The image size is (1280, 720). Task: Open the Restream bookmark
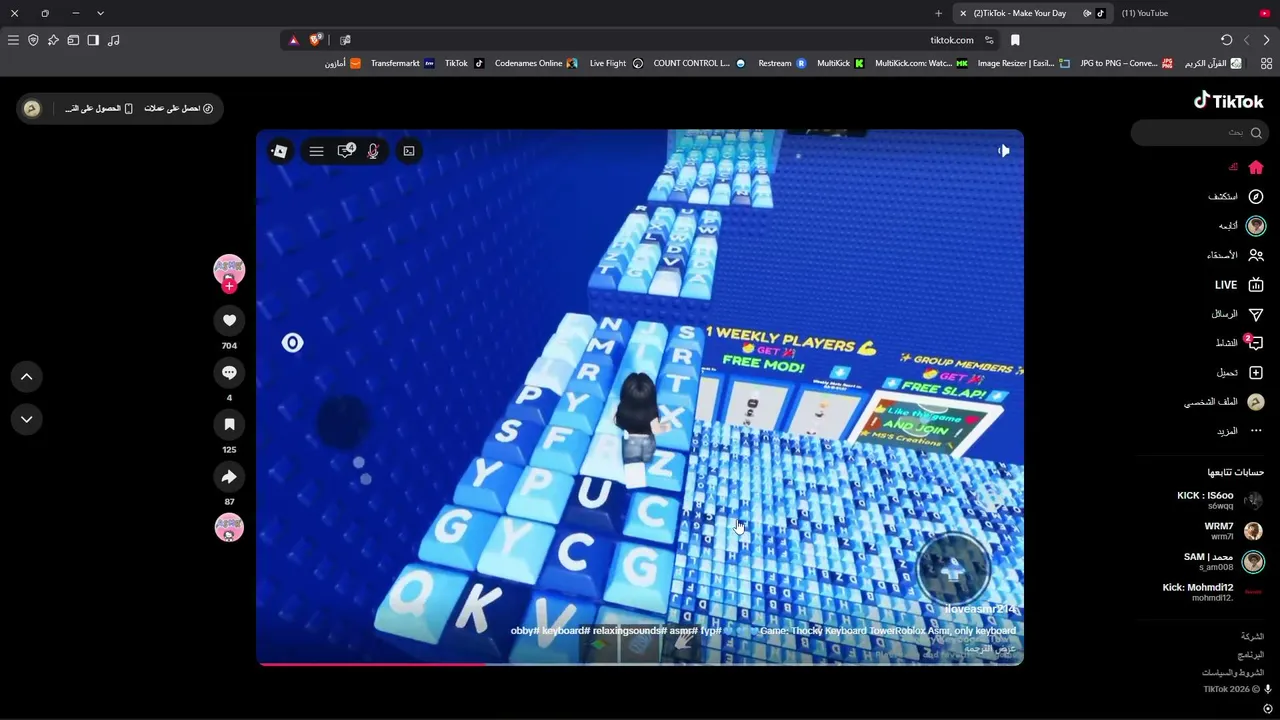pos(782,63)
